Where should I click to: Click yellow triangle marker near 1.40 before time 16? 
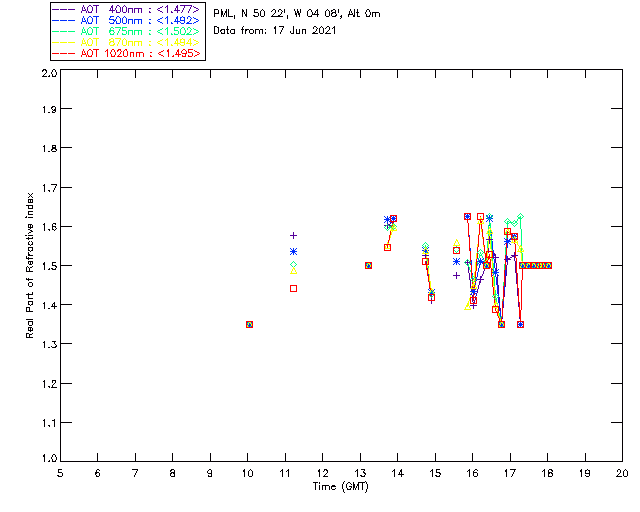click(x=467, y=306)
